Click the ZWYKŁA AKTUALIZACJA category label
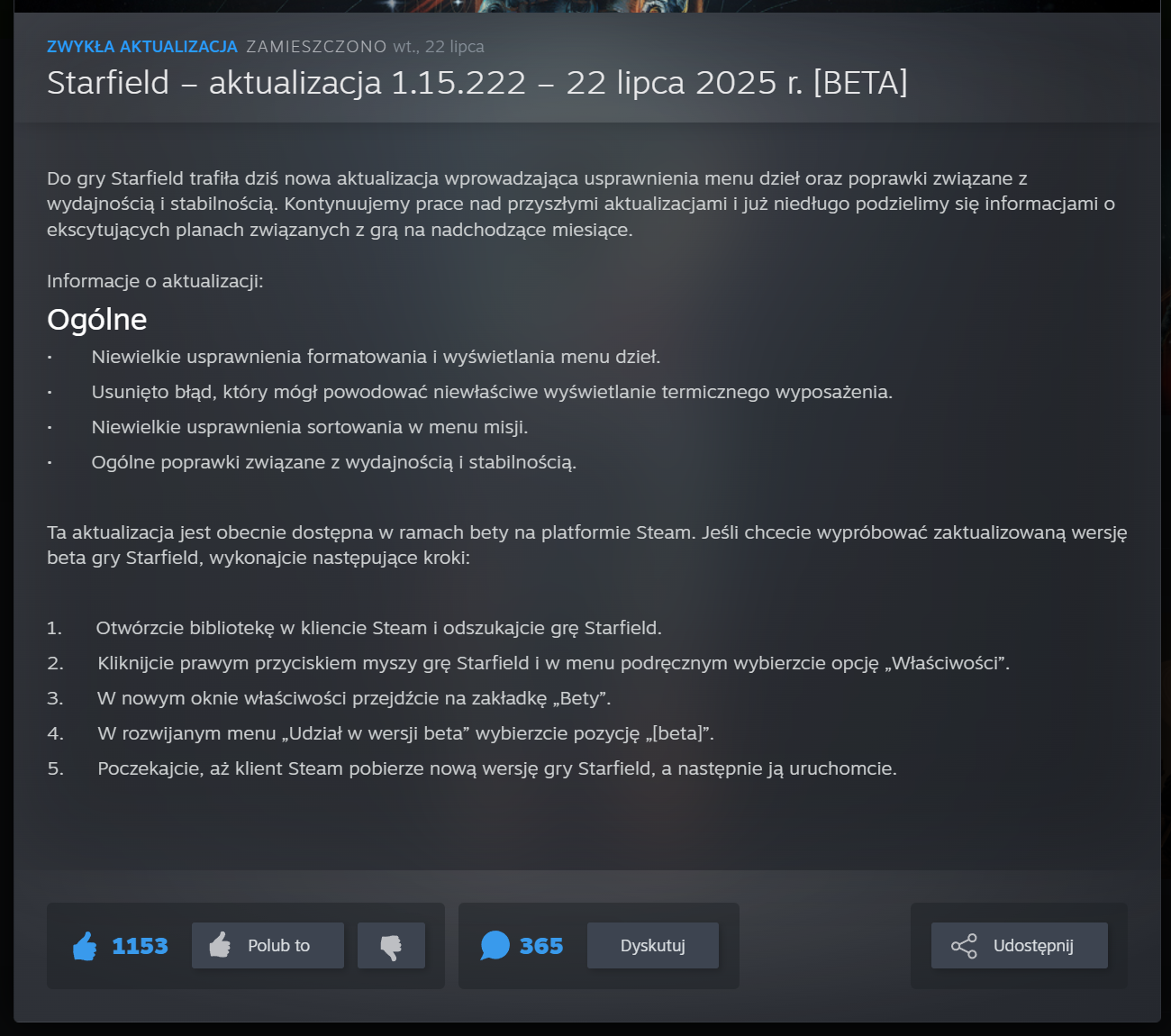The height and width of the screenshot is (1036, 1171). 142,47
